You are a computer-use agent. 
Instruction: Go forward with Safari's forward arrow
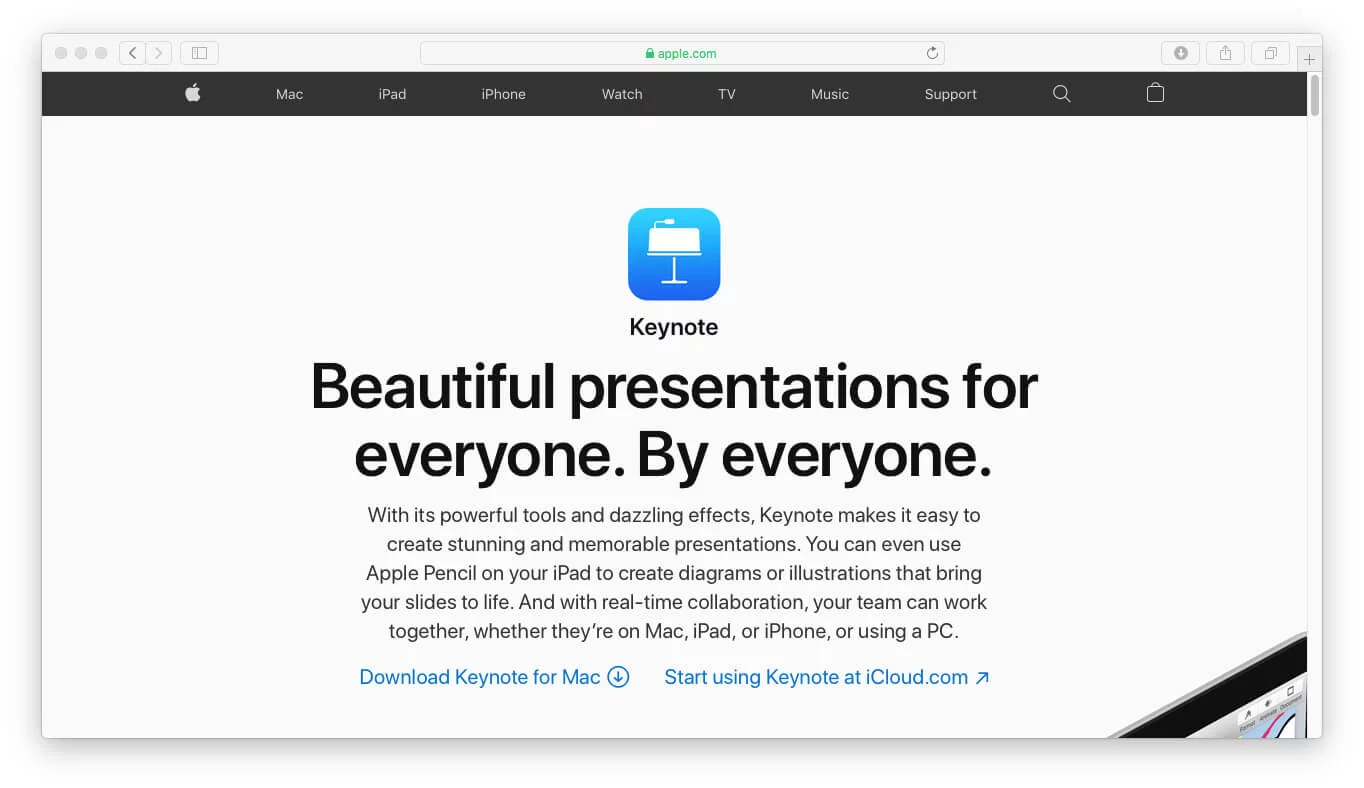tap(159, 53)
